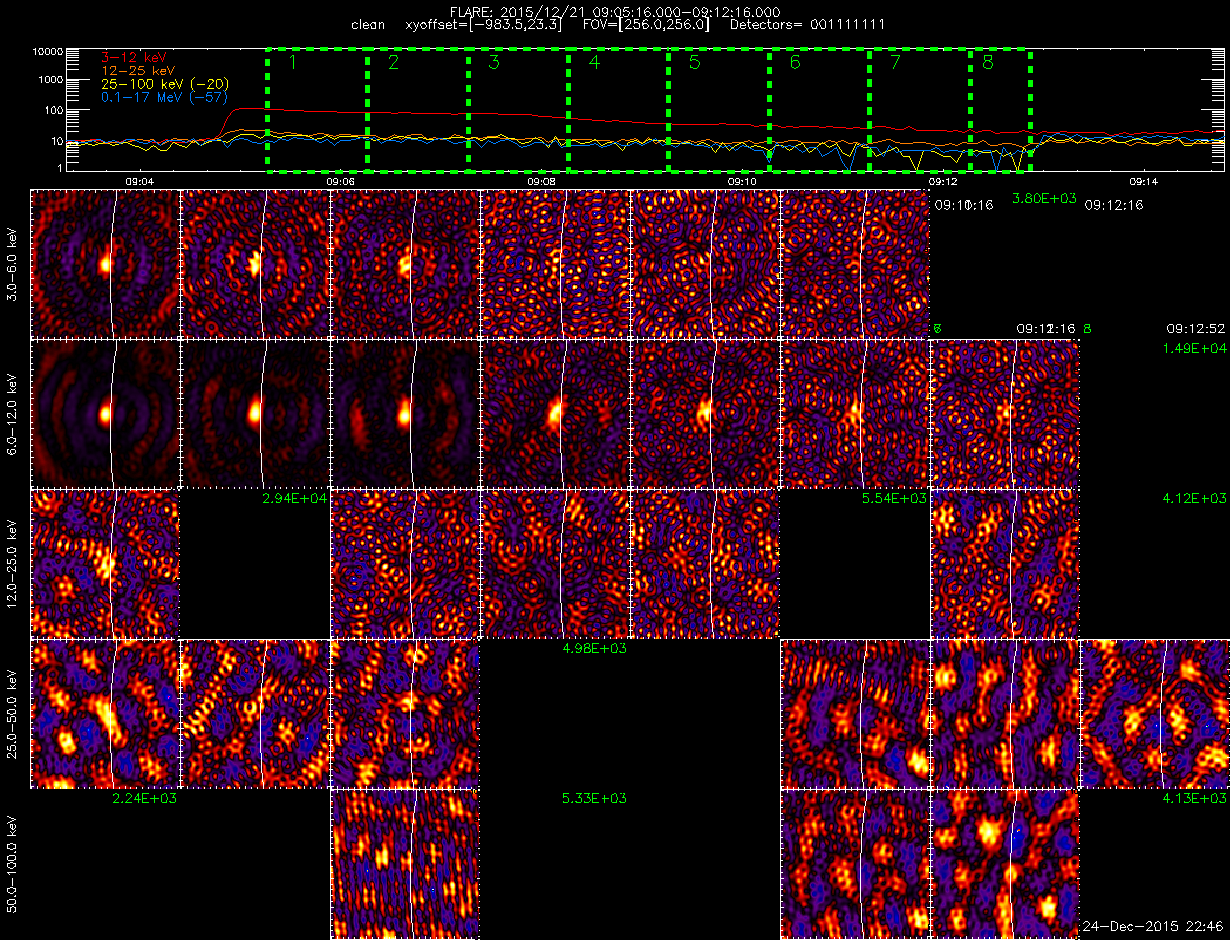Click the '25.0-50.0 keV' row label

coord(12,713)
